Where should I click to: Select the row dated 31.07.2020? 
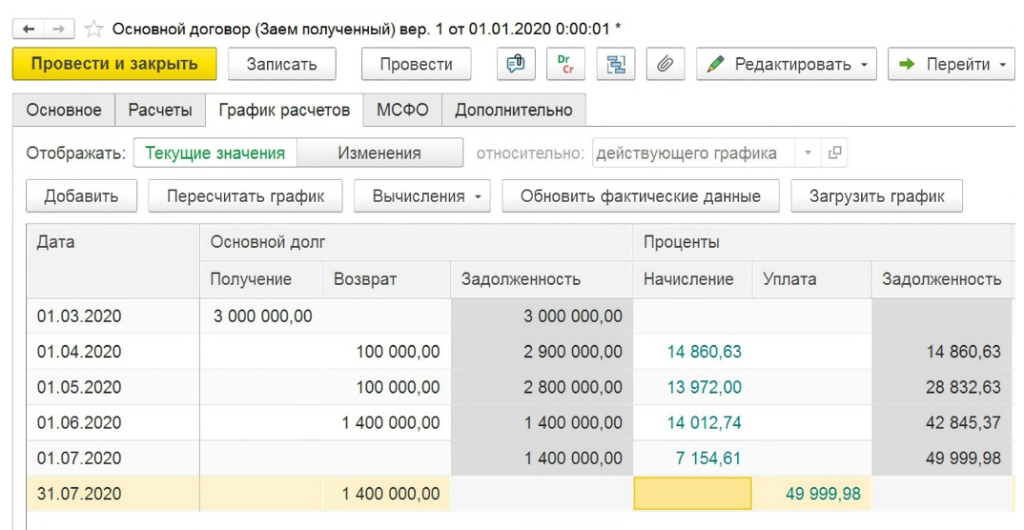(x=520, y=493)
